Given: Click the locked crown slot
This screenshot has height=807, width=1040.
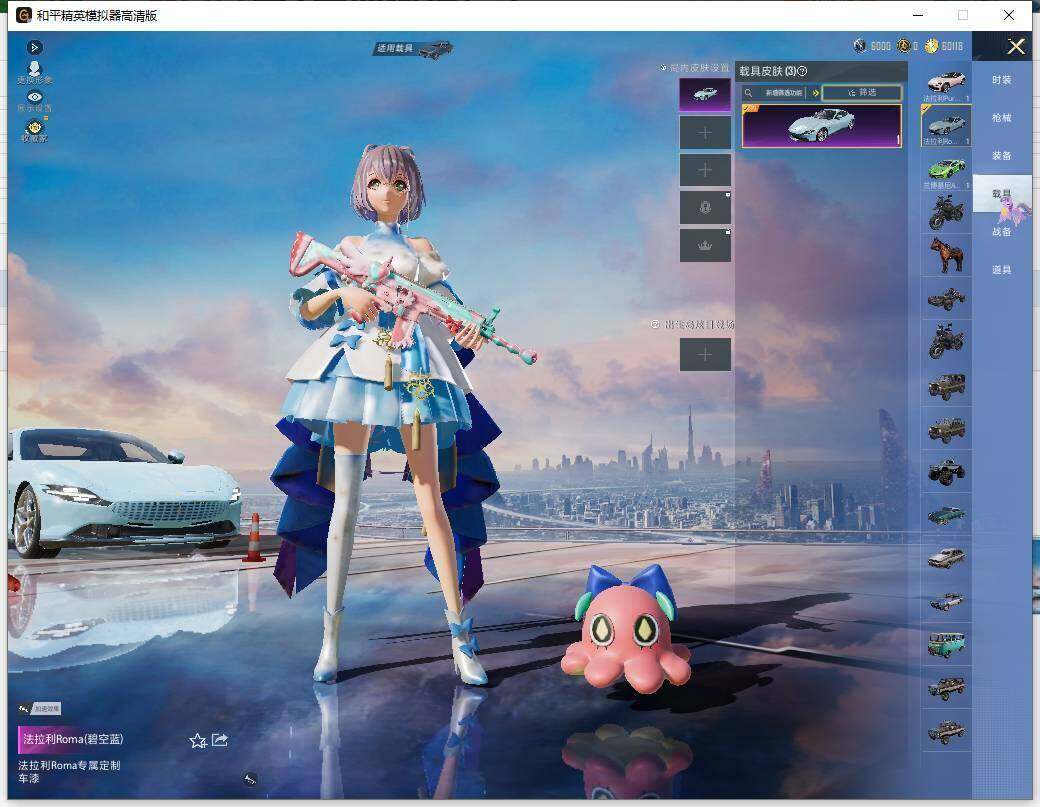Looking at the screenshot, I should pyautogui.click(x=705, y=245).
